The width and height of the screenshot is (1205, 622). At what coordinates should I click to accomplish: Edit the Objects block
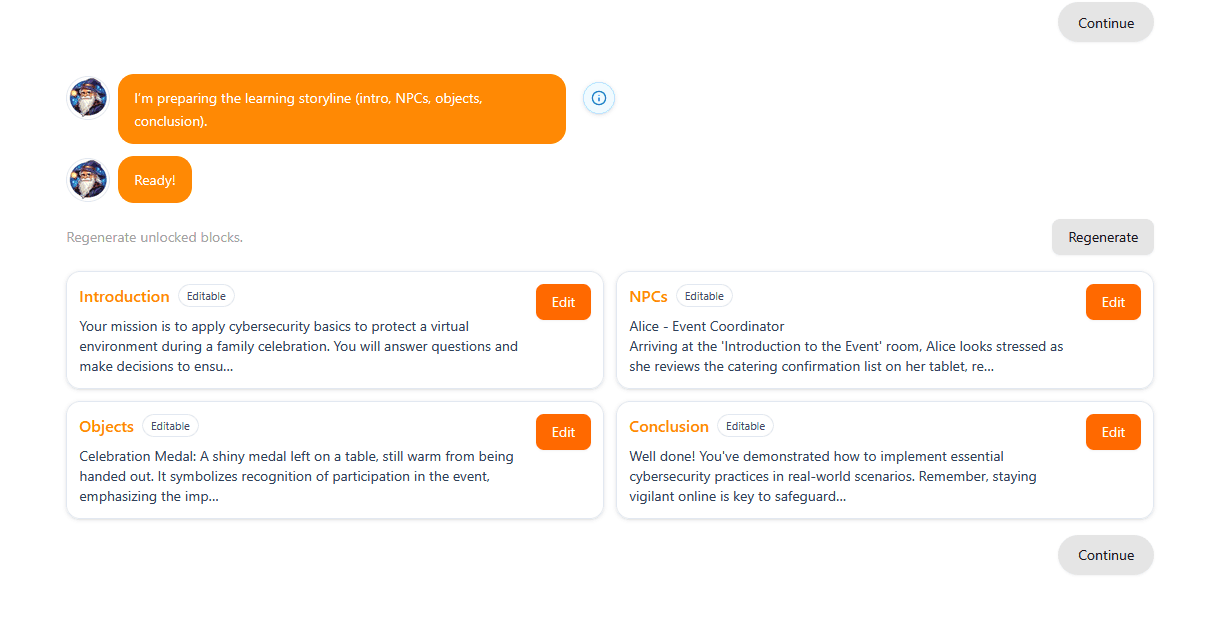pyautogui.click(x=563, y=432)
